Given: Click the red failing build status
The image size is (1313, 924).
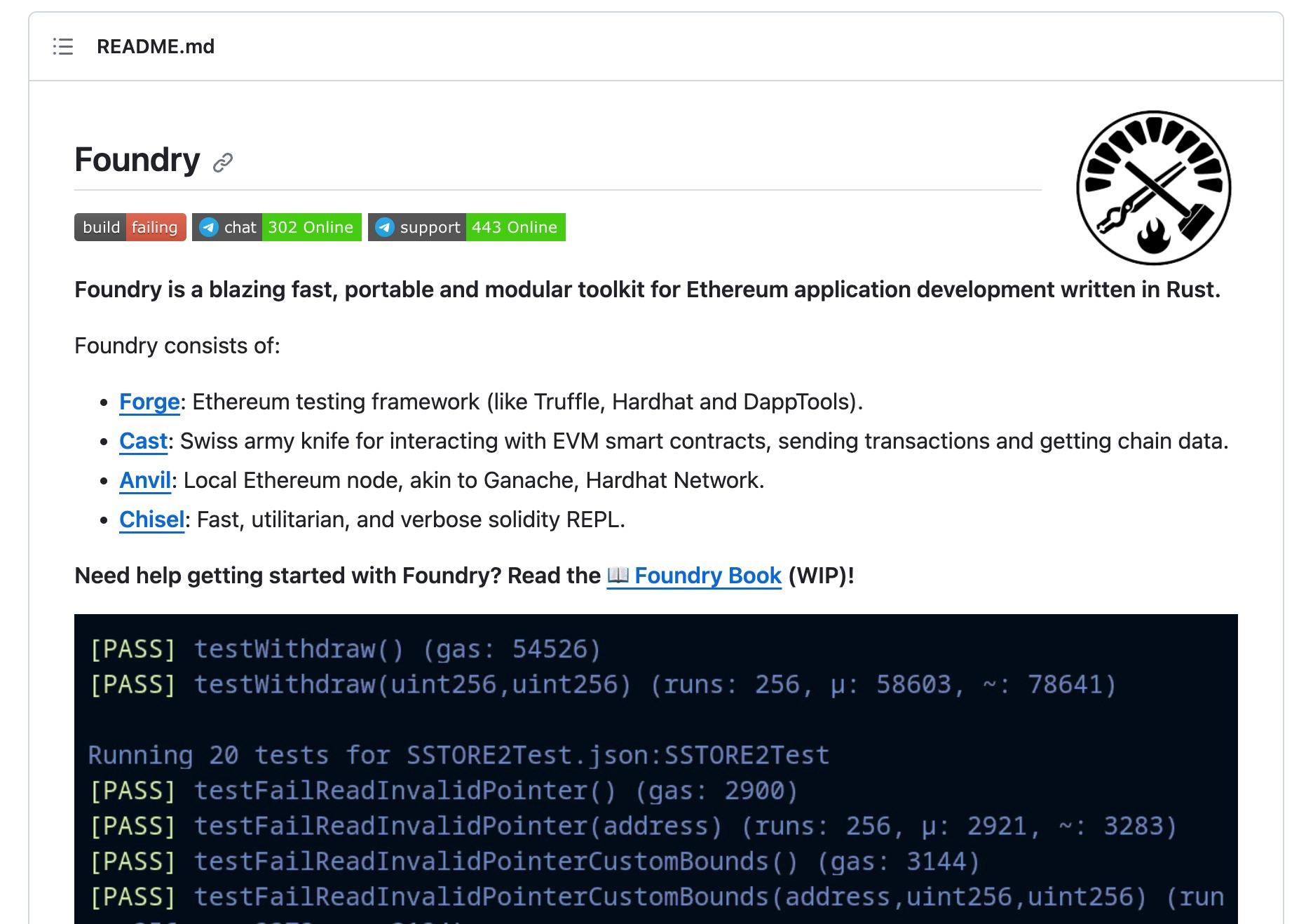Looking at the screenshot, I should tap(155, 227).
